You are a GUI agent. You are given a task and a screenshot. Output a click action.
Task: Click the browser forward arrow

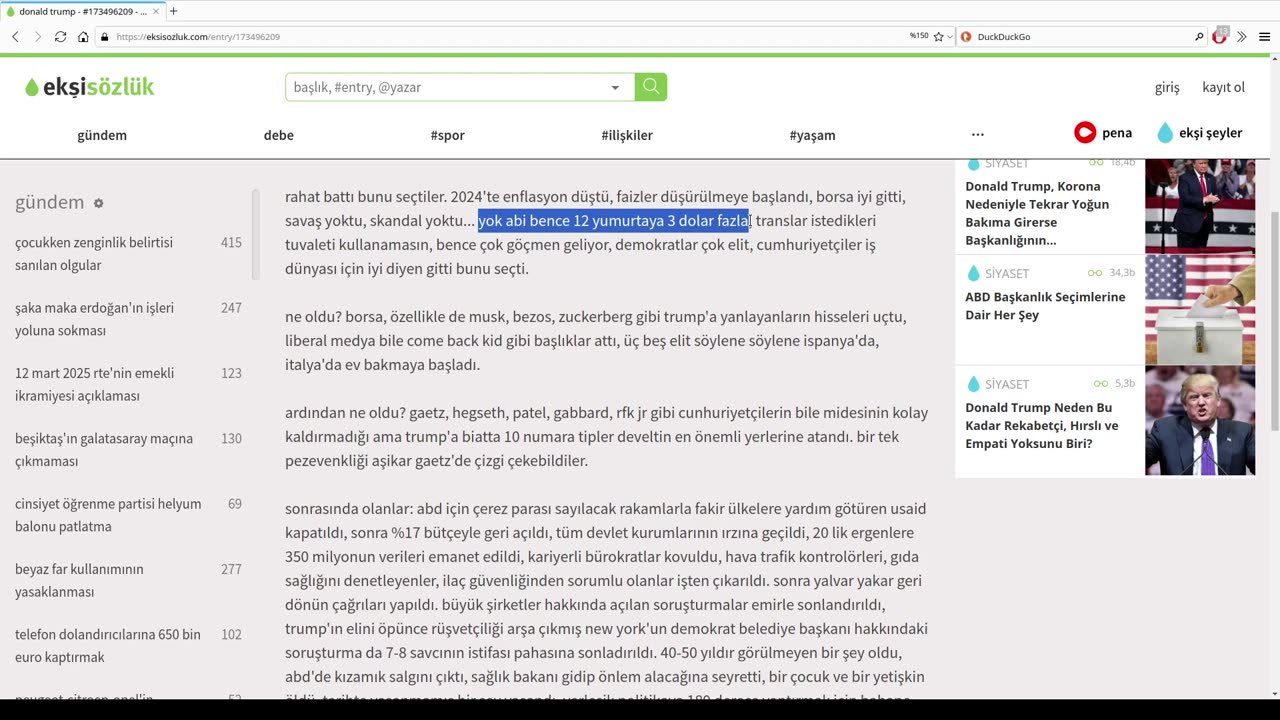38,37
